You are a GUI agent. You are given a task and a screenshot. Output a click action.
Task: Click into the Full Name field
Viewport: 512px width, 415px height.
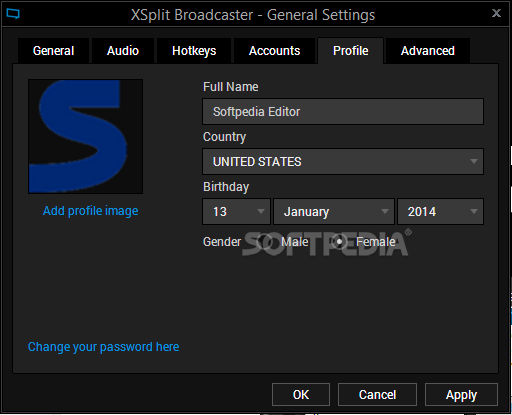[343, 112]
